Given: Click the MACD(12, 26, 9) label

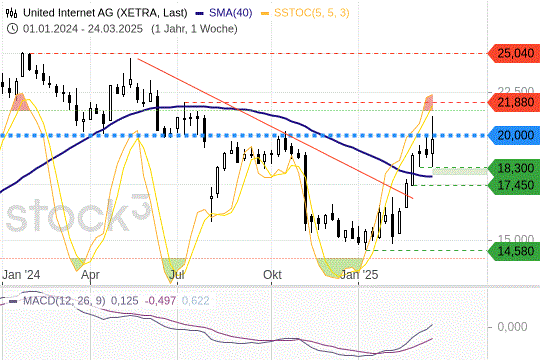Looking at the screenshot, I should (64, 301).
